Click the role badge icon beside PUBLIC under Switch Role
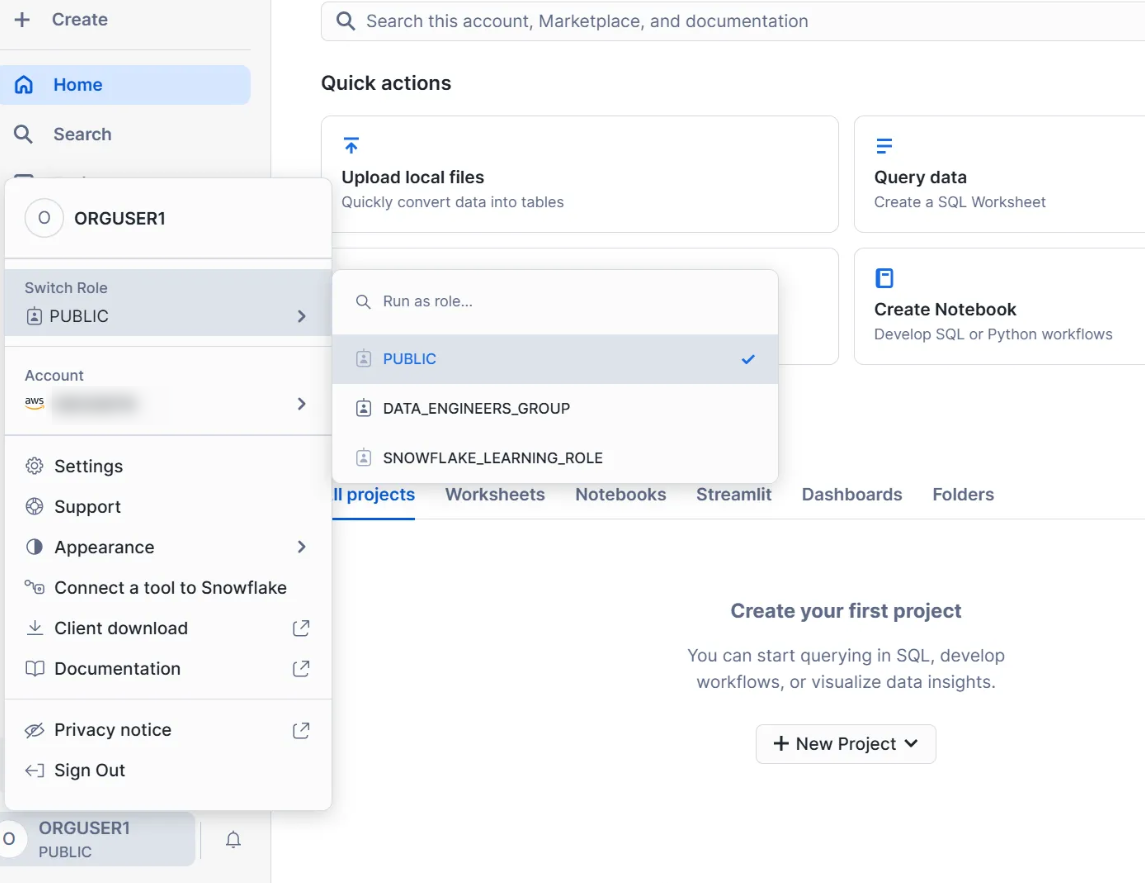 tap(34, 316)
